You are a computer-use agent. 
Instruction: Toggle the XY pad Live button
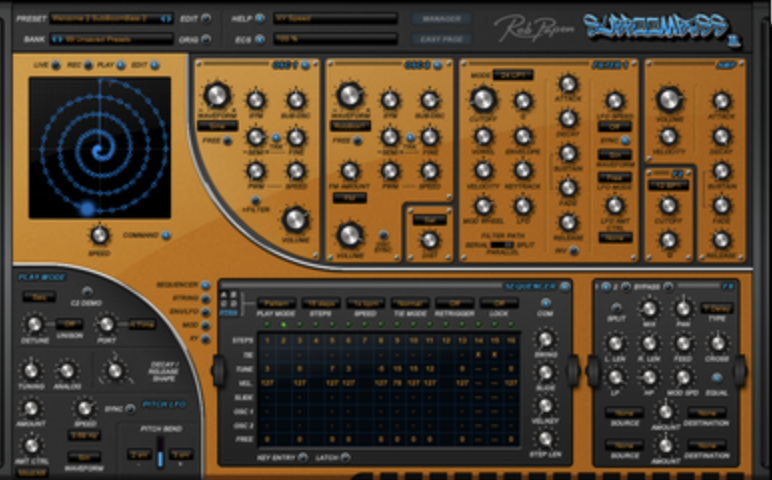point(56,65)
